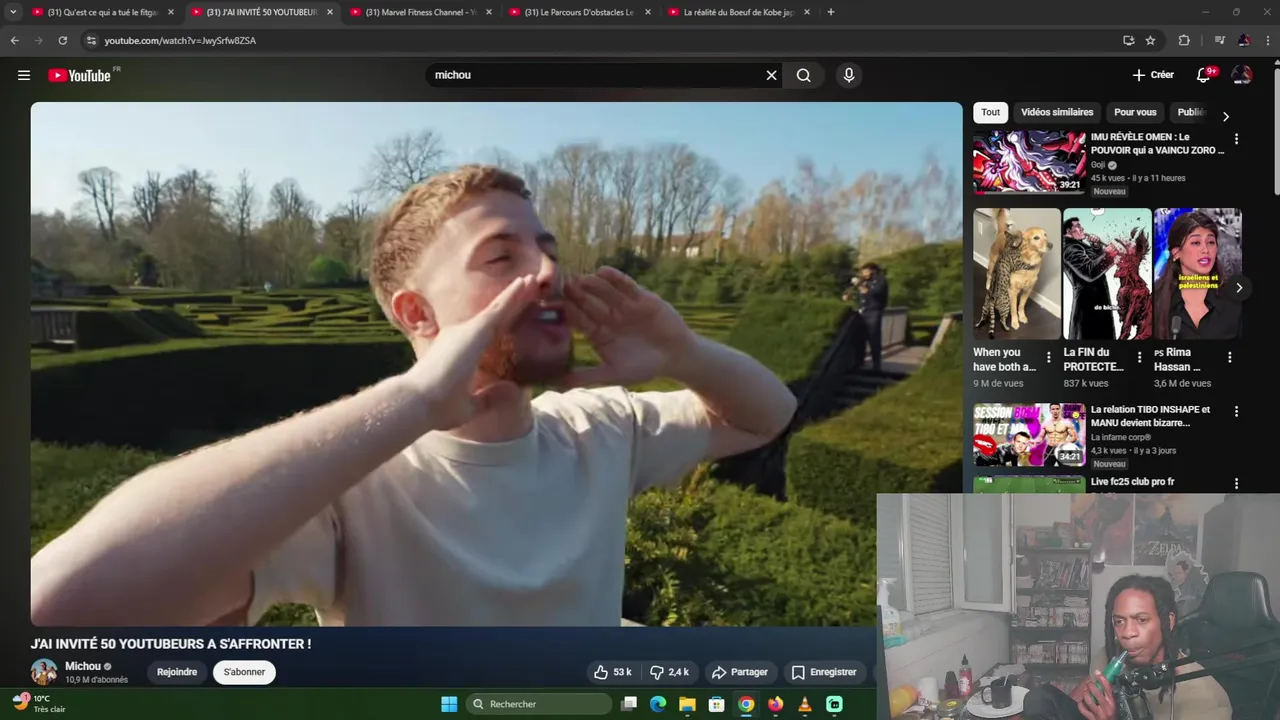
Task: Open Windows Start menu
Action: (x=449, y=704)
